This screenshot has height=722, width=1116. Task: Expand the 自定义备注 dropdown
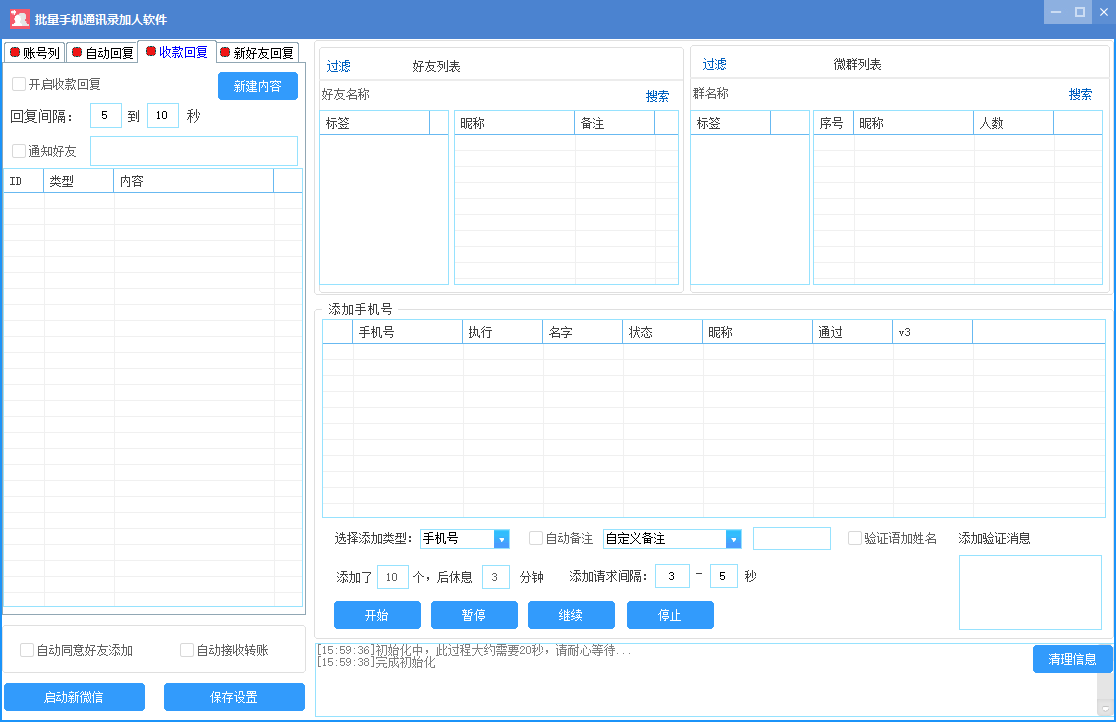point(672,539)
